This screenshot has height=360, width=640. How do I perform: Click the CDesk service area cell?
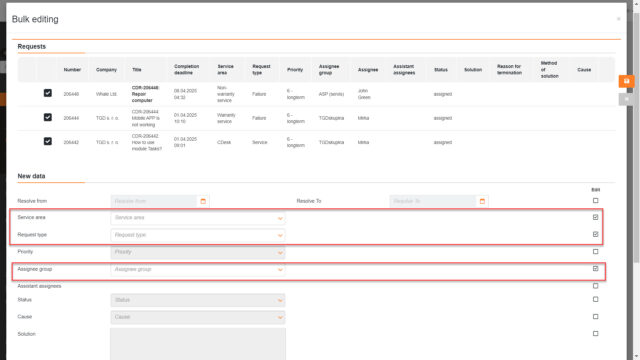tap(224, 142)
